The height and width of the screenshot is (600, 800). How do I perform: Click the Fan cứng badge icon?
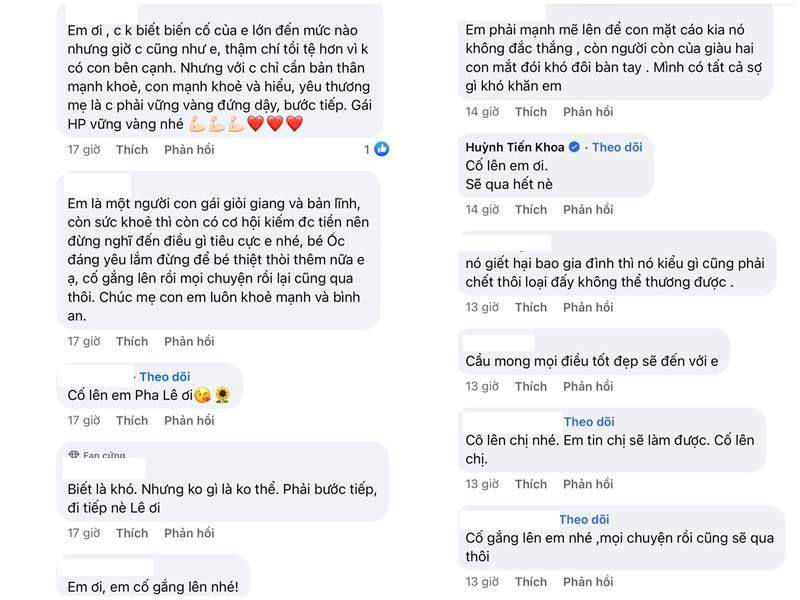[x=73, y=455]
